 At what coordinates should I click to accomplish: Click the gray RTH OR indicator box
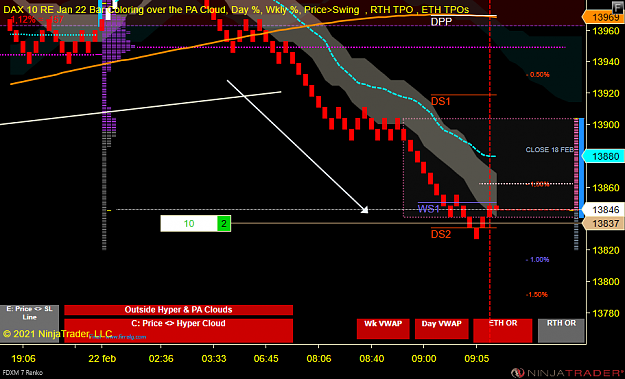(561, 330)
